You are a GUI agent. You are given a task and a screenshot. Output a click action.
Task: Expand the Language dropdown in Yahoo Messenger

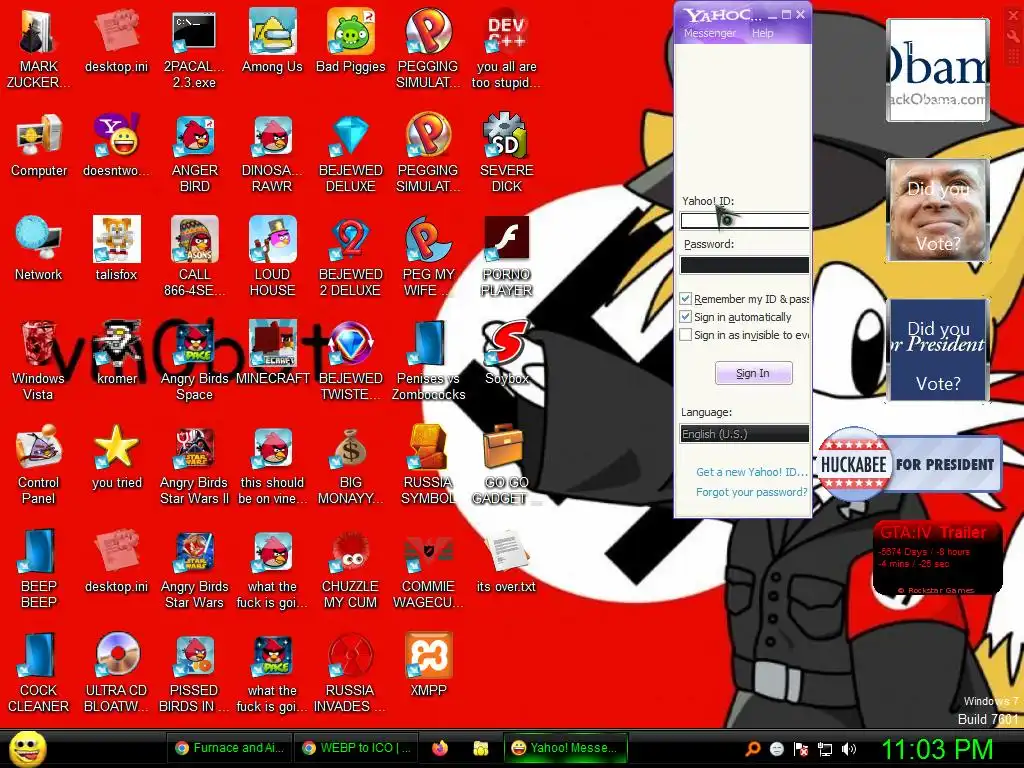pos(744,434)
